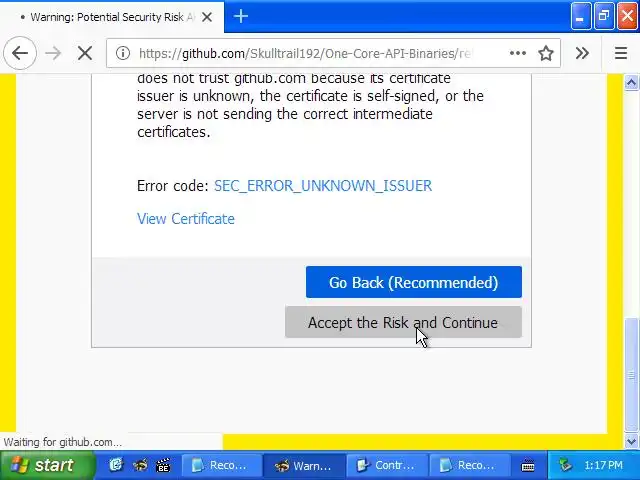Launch the browser quick launch icon

click(140, 465)
